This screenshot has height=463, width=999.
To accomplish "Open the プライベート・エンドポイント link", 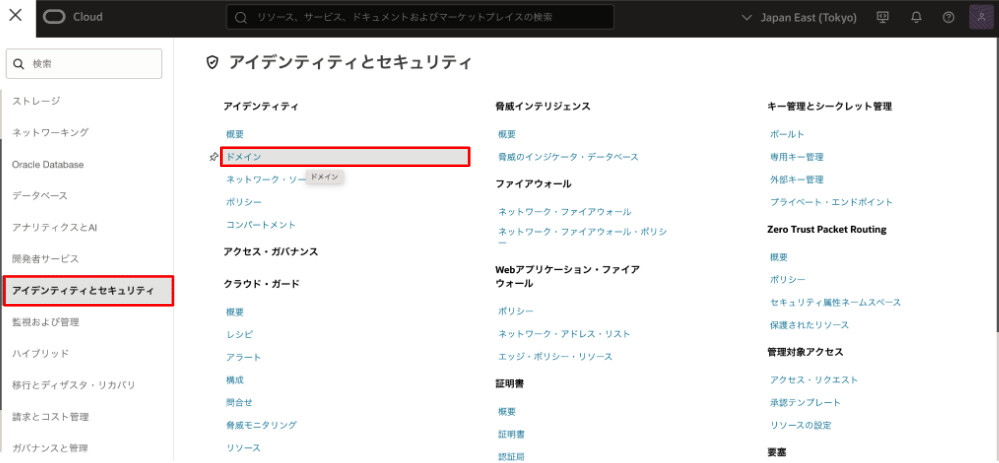I will [831, 202].
